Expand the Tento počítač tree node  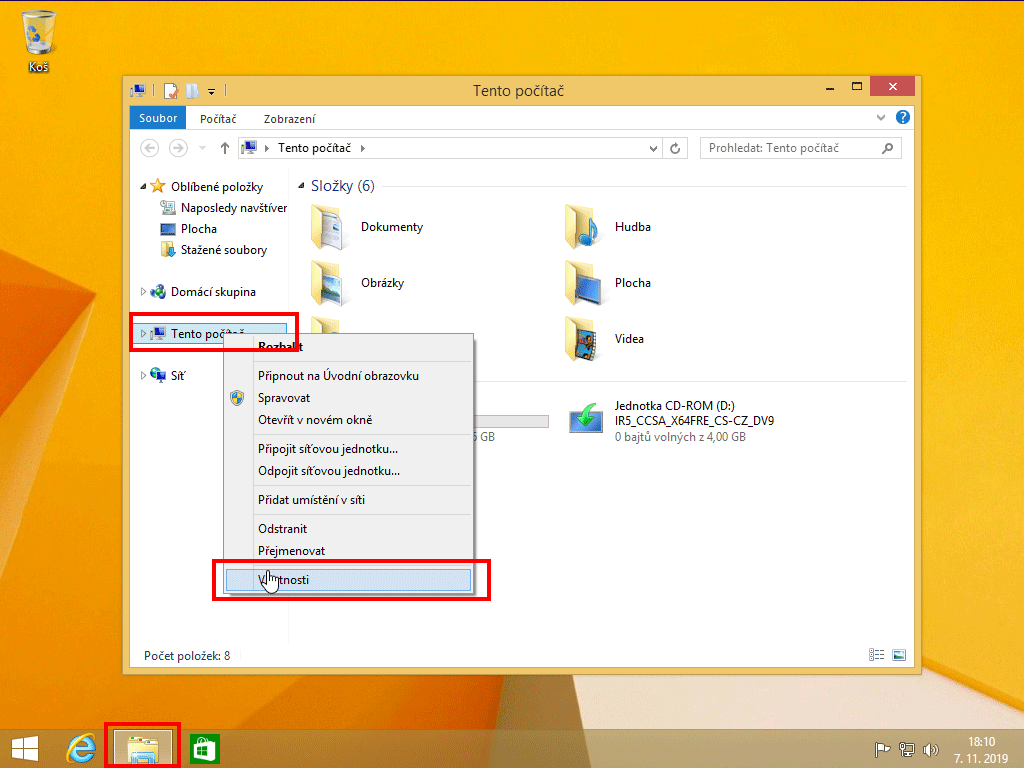[x=143, y=334]
